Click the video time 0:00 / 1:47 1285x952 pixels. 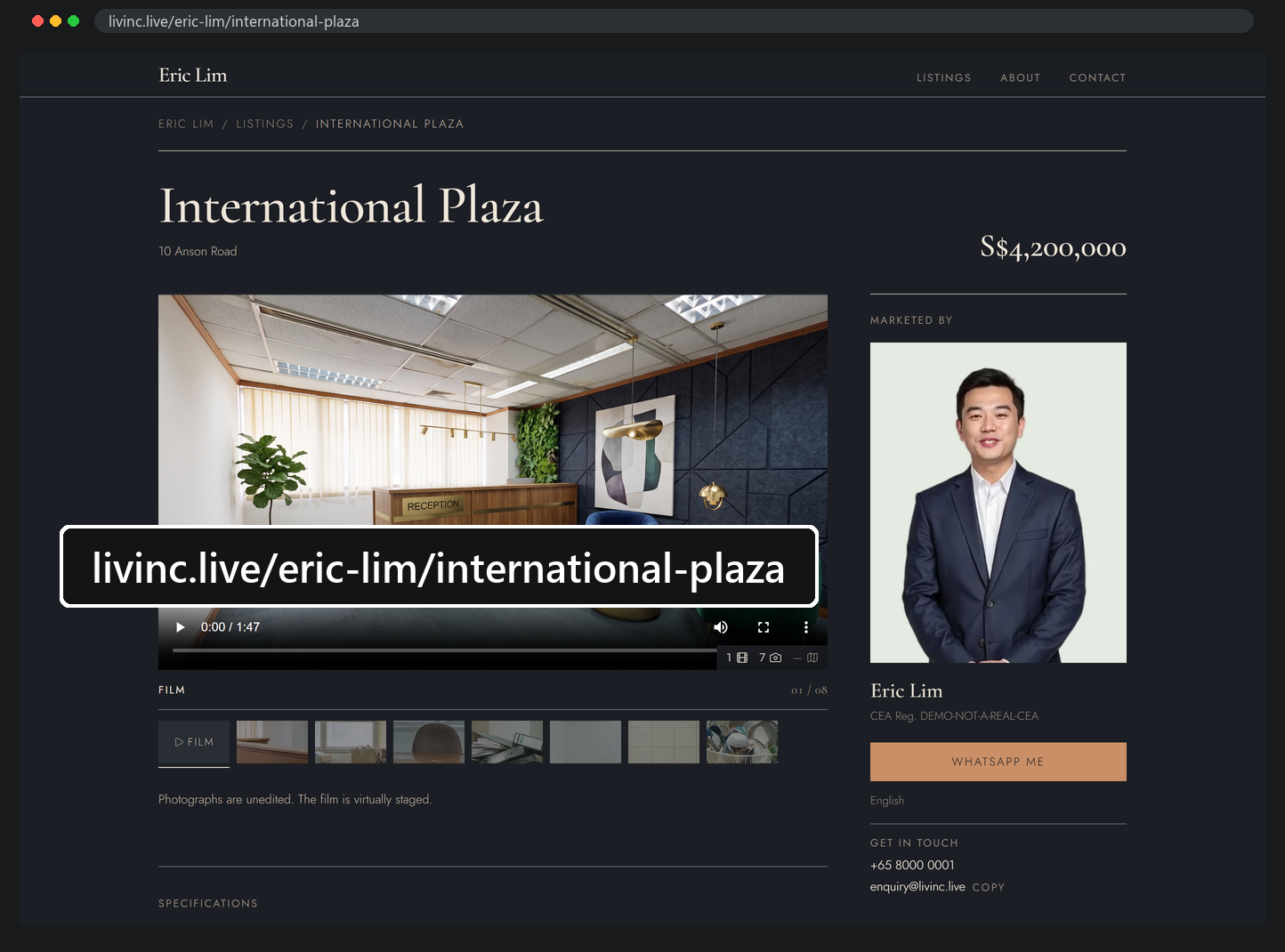click(x=230, y=627)
